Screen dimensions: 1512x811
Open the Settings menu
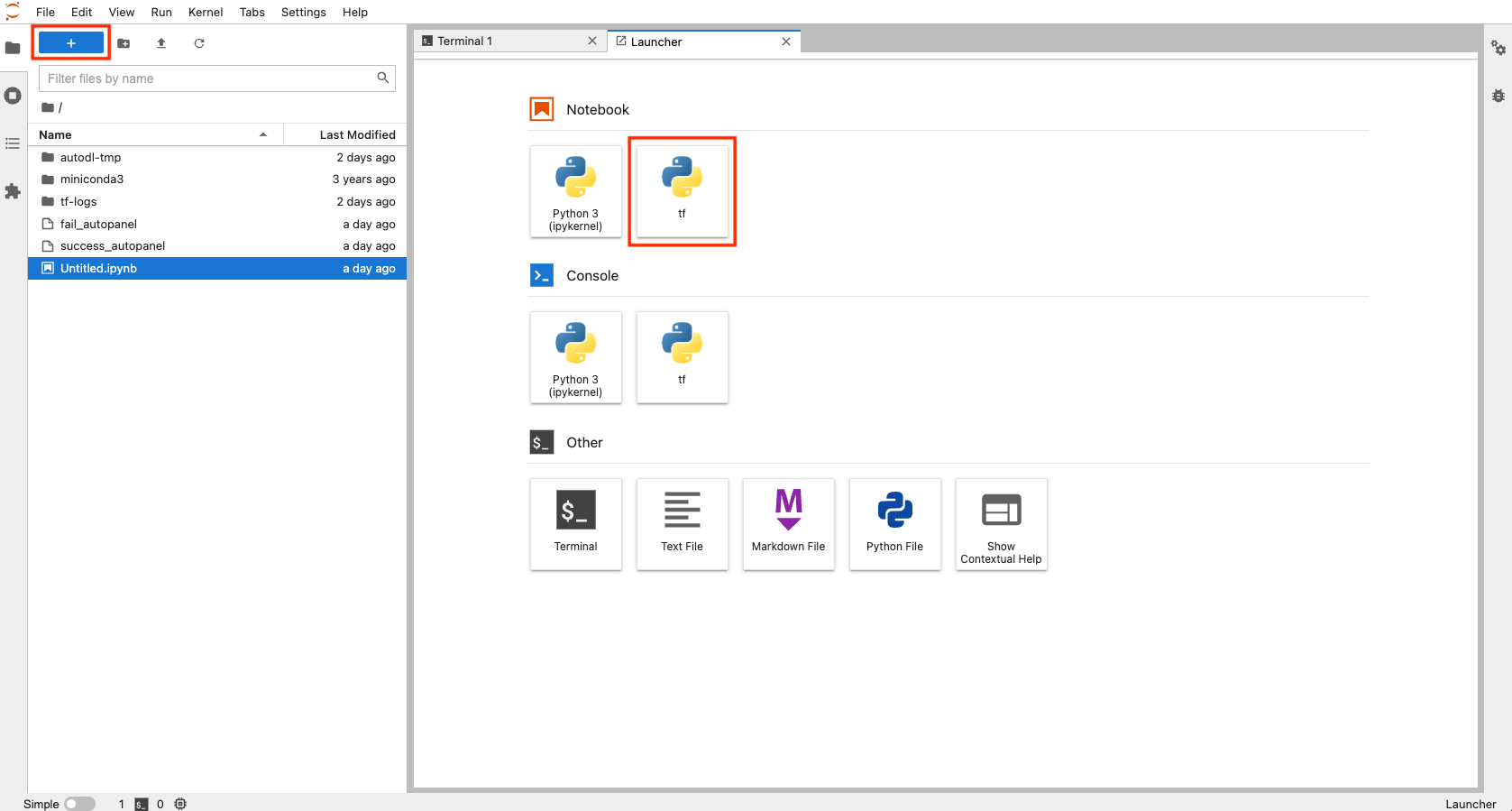tap(304, 12)
